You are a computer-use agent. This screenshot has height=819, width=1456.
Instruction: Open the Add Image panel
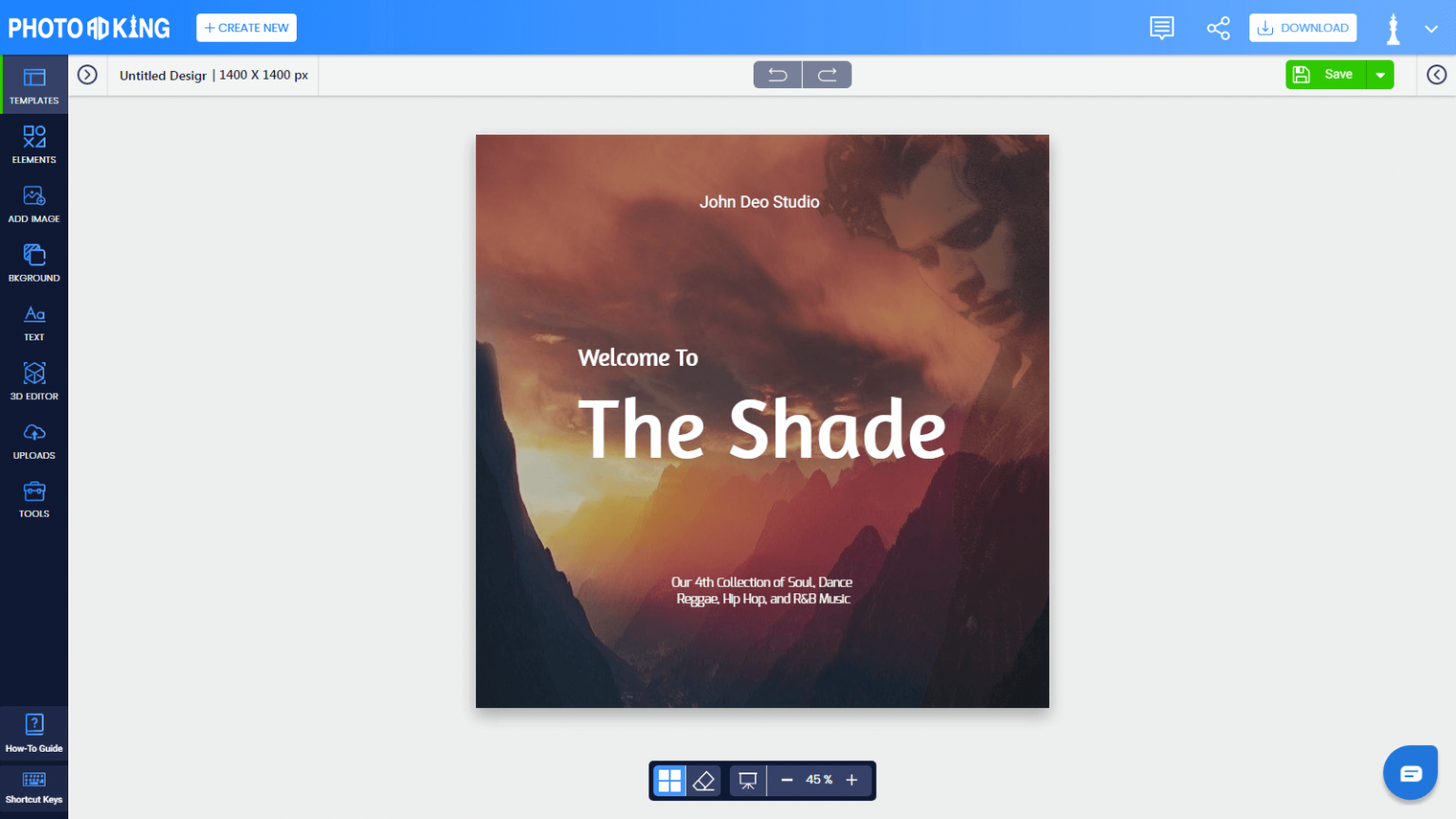point(34,203)
